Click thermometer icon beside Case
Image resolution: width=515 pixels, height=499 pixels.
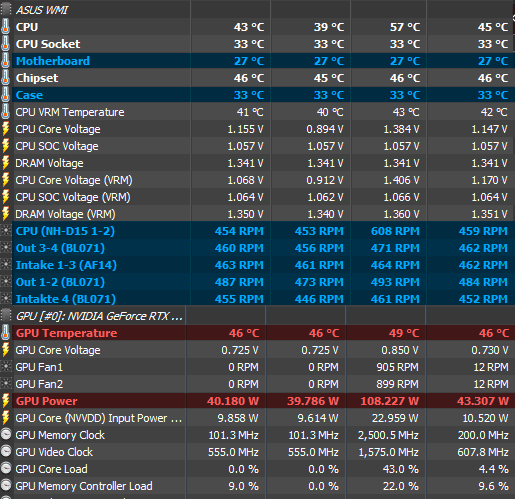pos(5,95)
